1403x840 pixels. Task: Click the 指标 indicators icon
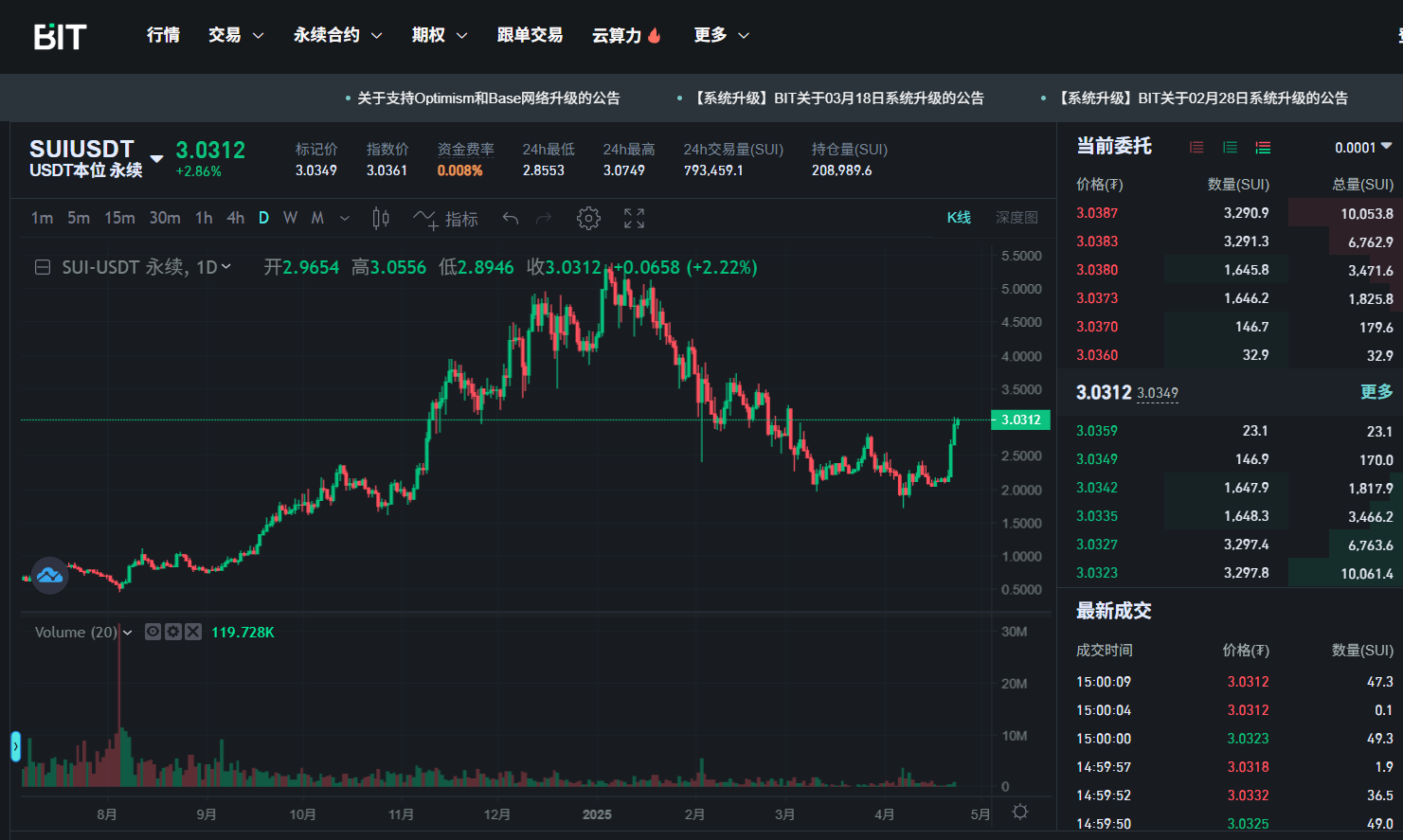click(x=446, y=219)
